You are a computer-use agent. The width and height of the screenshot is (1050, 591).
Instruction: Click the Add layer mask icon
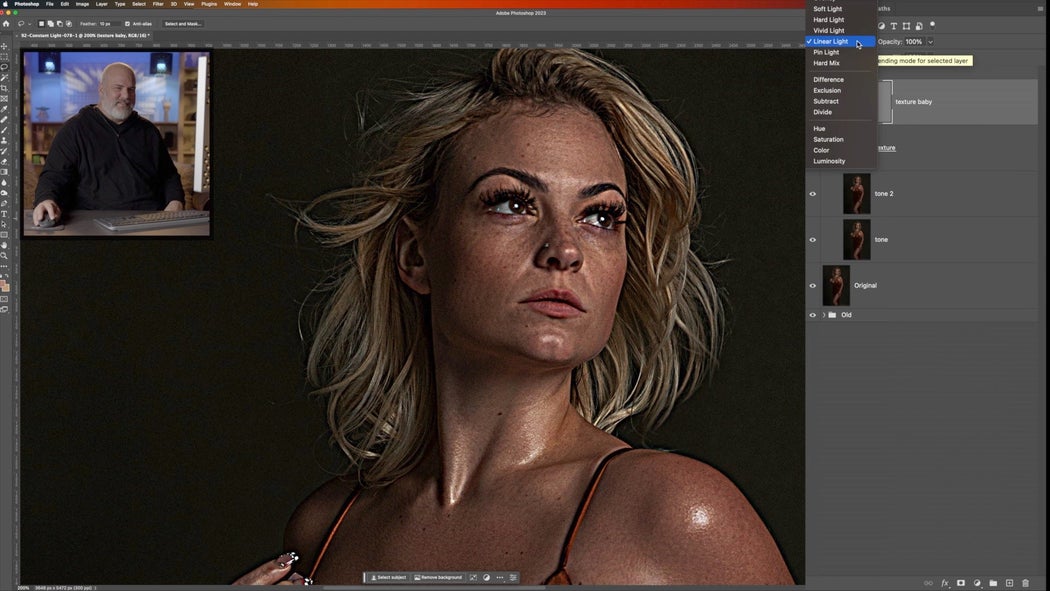(x=961, y=583)
